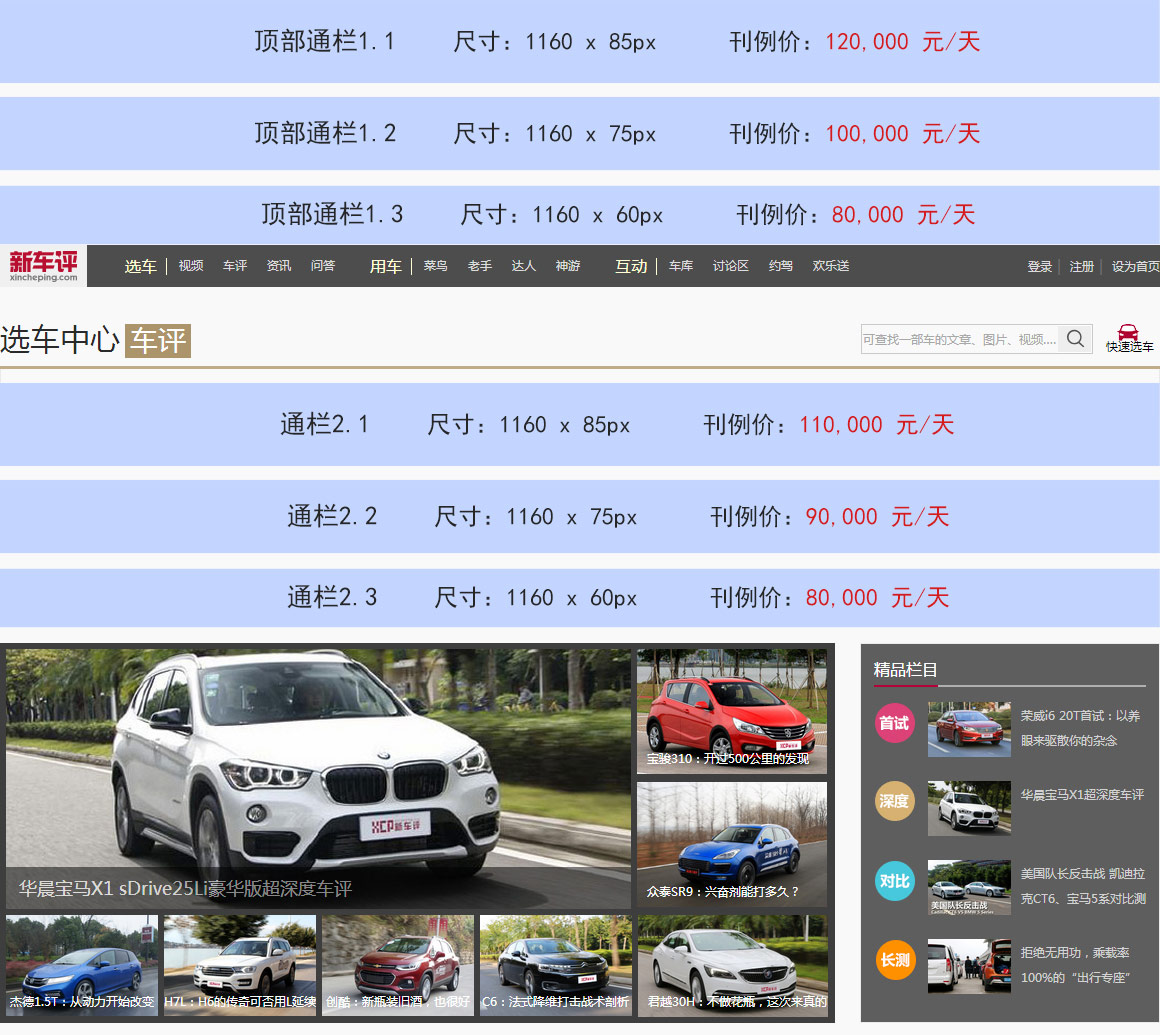Click the 选车中心 heading

[60, 340]
